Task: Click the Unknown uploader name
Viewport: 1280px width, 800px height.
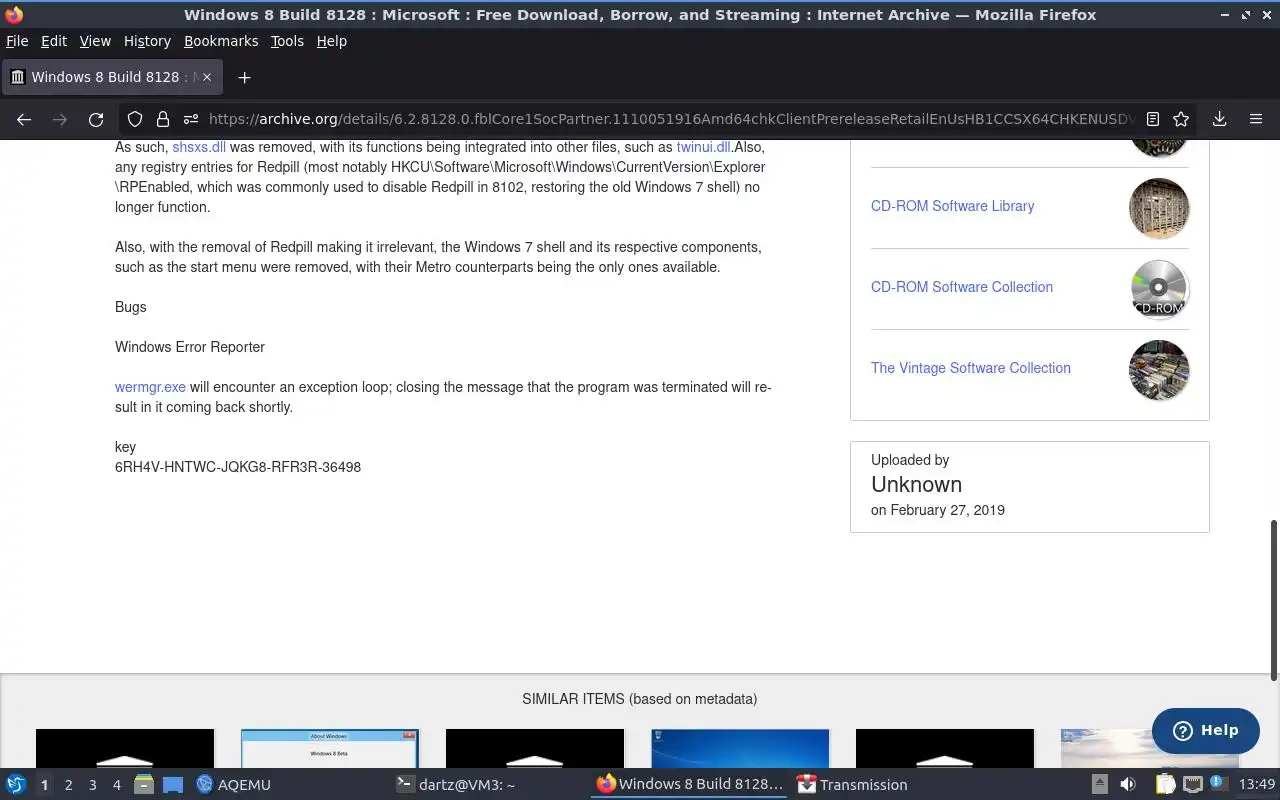Action: point(916,484)
